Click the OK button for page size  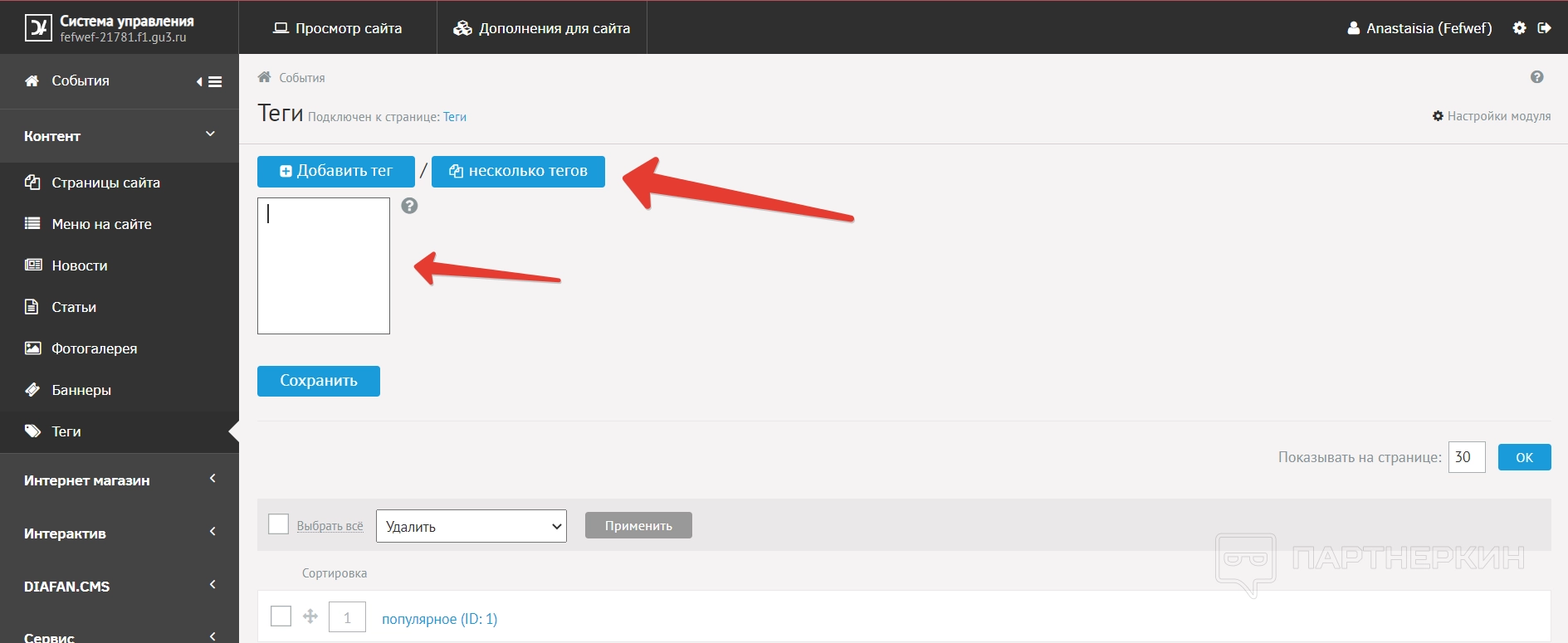click(x=1524, y=457)
